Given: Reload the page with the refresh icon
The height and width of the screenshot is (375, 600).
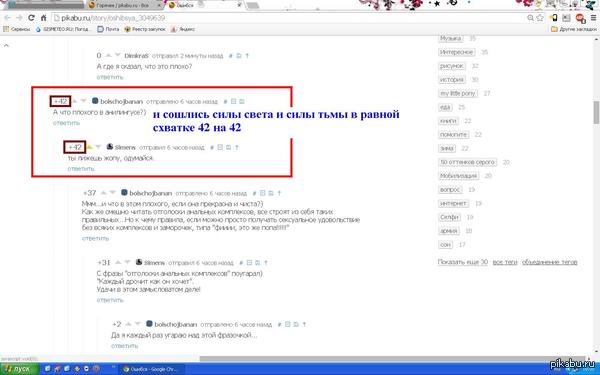Looking at the screenshot, I should pyautogui.click(x=31, y=18).
